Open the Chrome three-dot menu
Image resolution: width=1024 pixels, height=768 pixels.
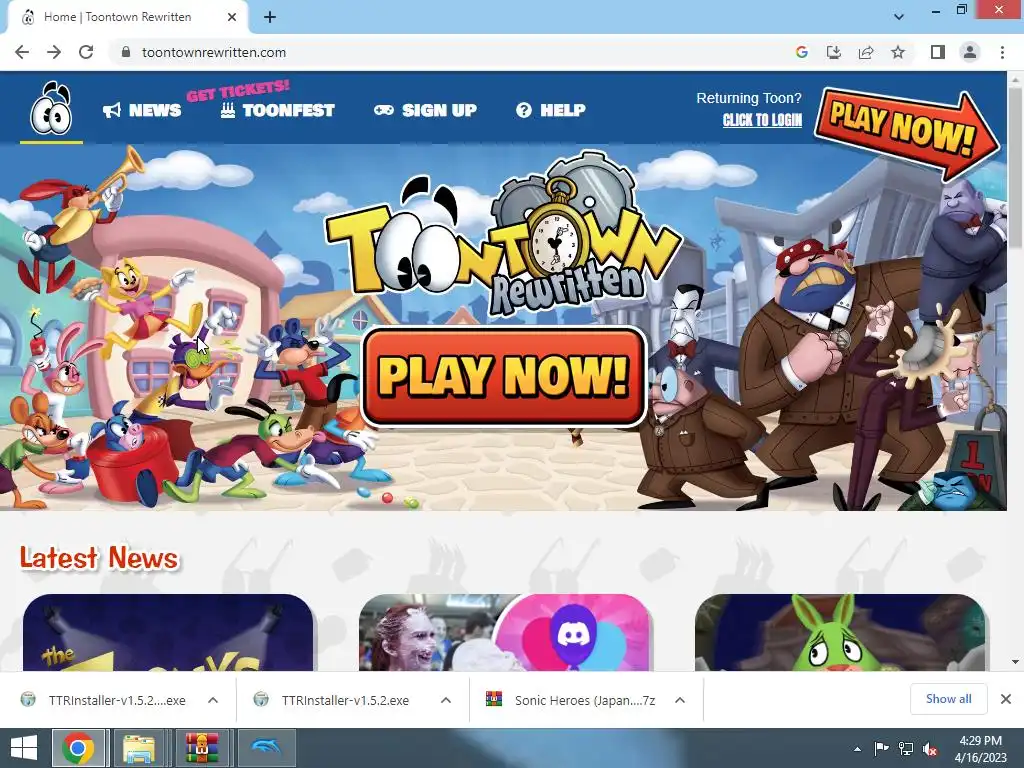point(1002,52)
